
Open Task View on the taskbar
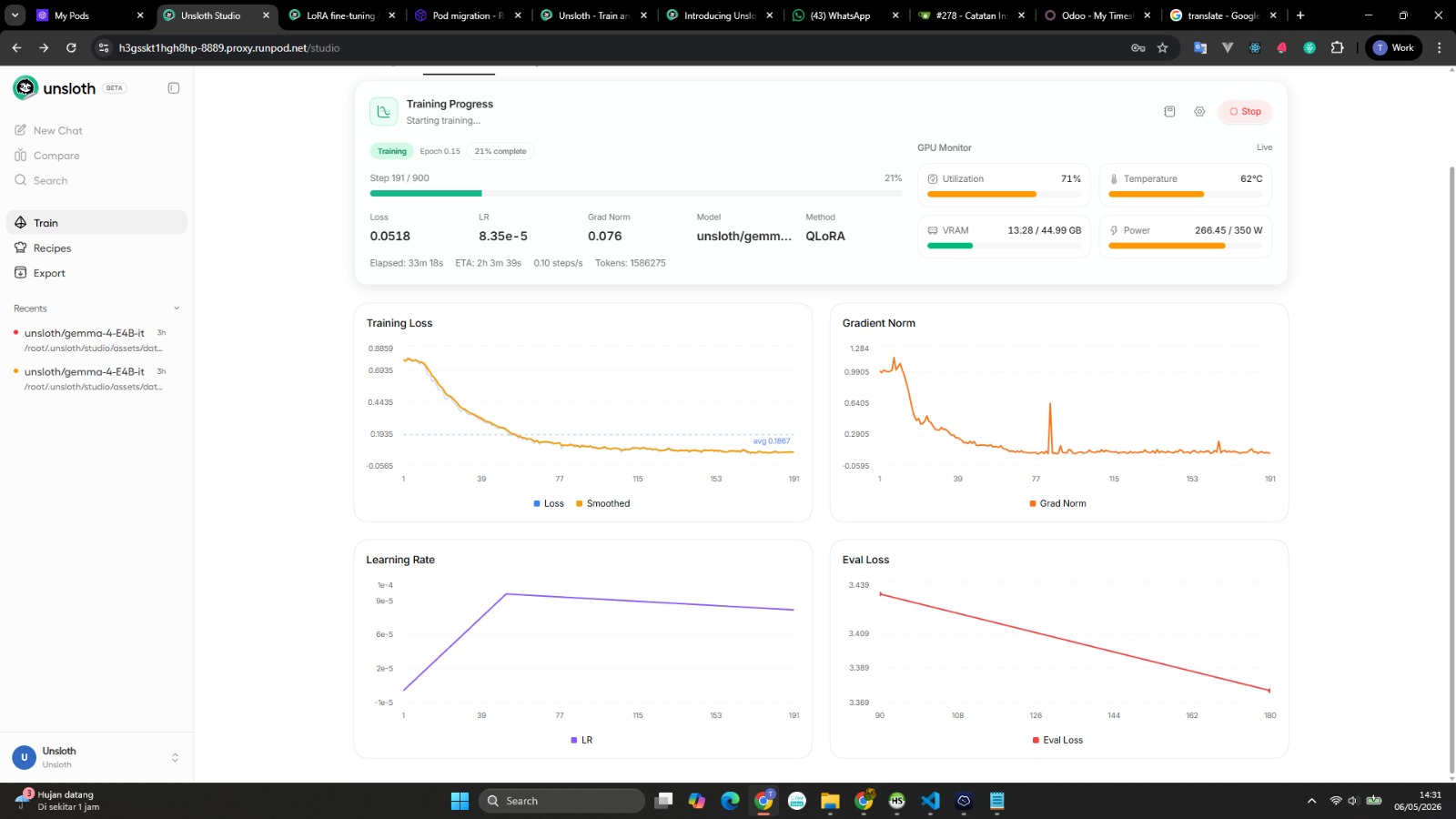pos(663,801)
